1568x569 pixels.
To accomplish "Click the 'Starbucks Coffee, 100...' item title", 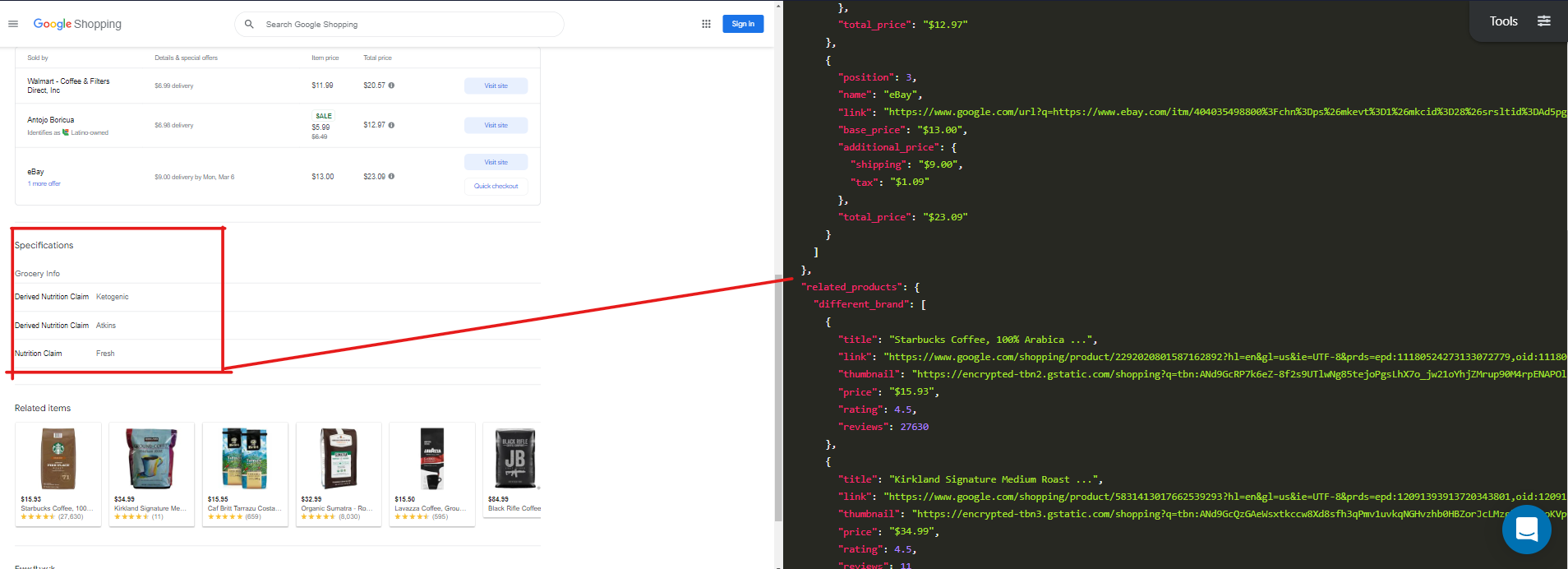I will coord(57,508).
